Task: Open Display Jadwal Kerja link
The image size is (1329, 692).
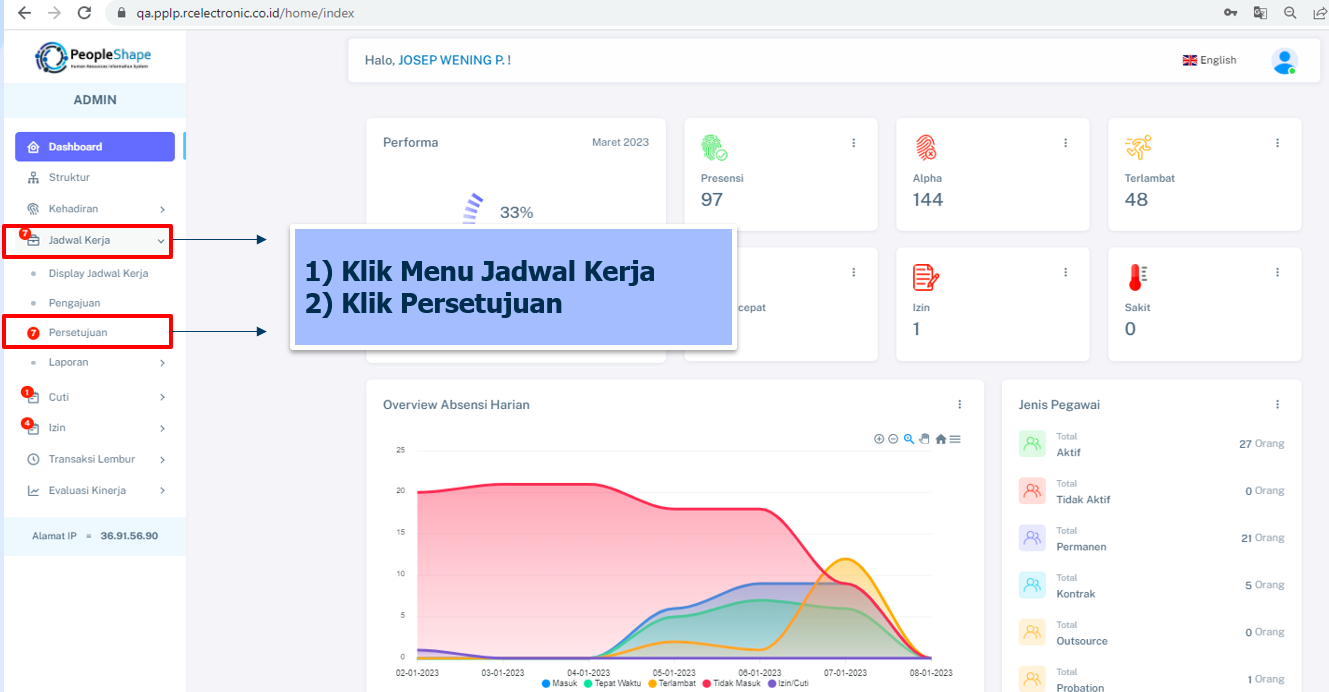Action: click(x=98, y=273)
